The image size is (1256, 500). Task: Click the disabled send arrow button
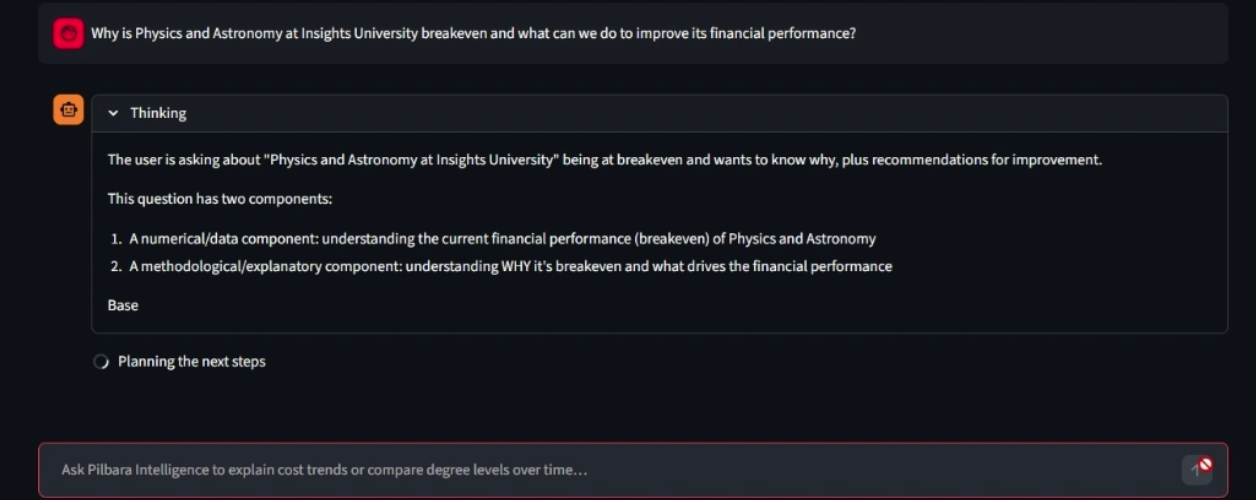pos(1197,469)
